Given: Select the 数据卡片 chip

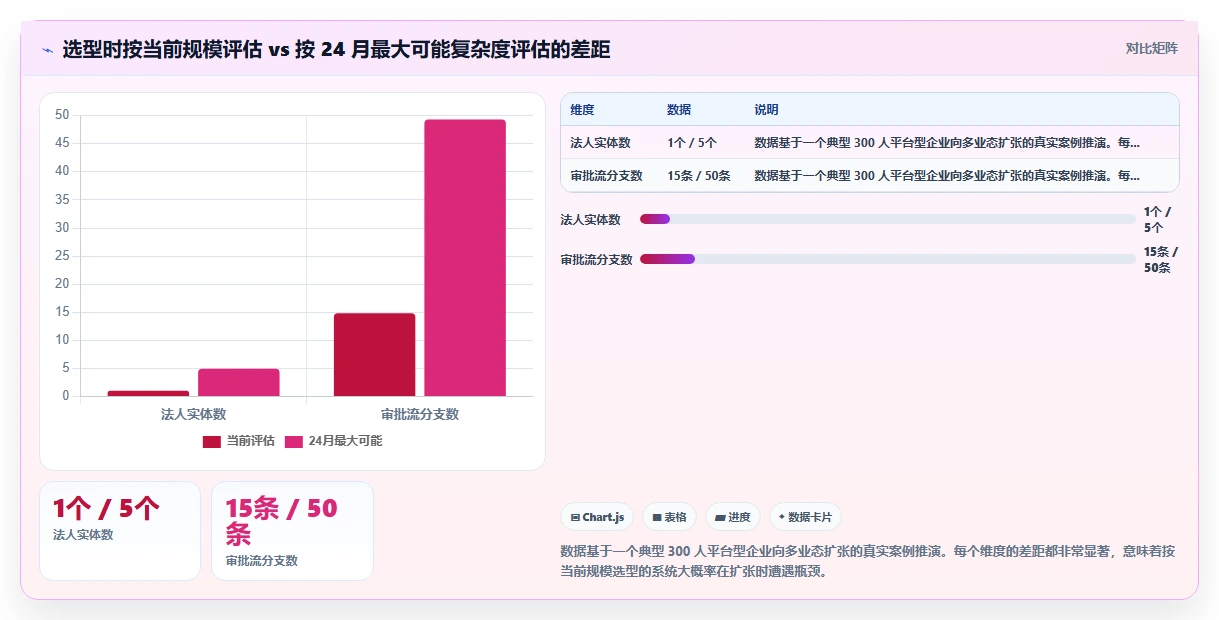Looking at the screenshot, I should point(805,517).
